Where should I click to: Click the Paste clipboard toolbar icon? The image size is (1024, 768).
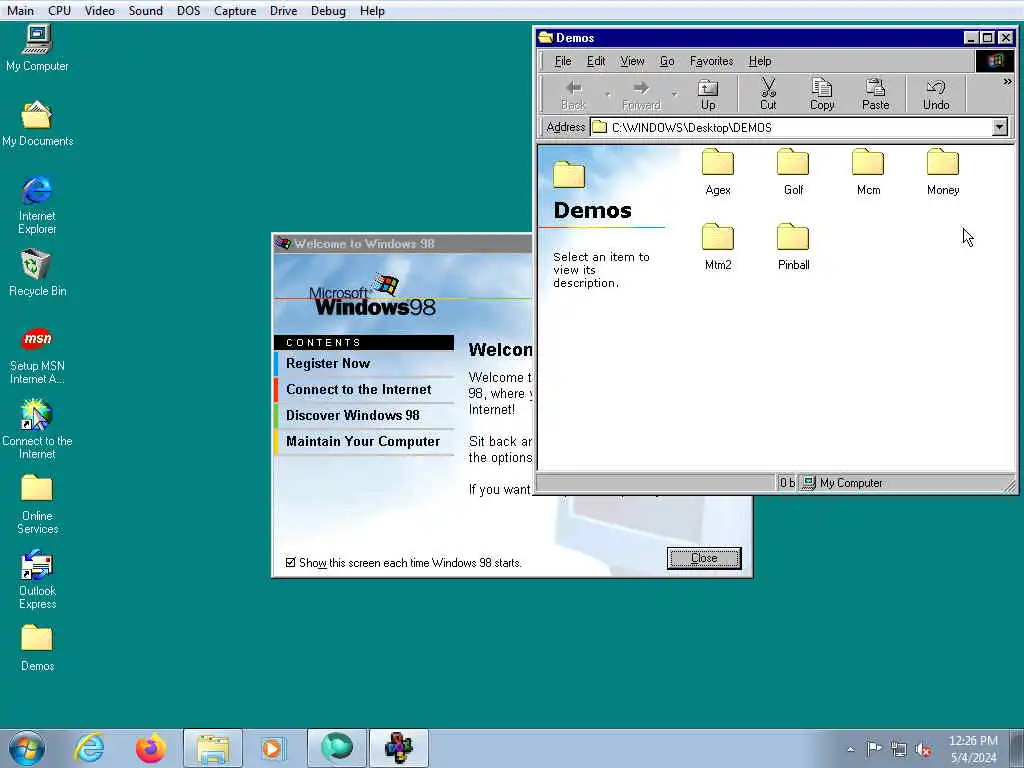coord(875,95)
